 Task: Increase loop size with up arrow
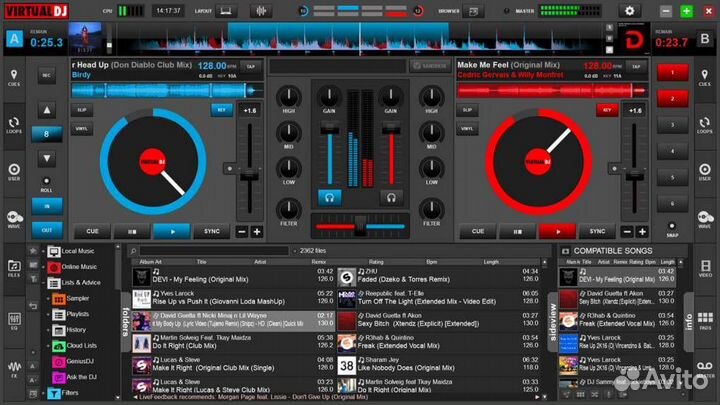click(47, 110)
